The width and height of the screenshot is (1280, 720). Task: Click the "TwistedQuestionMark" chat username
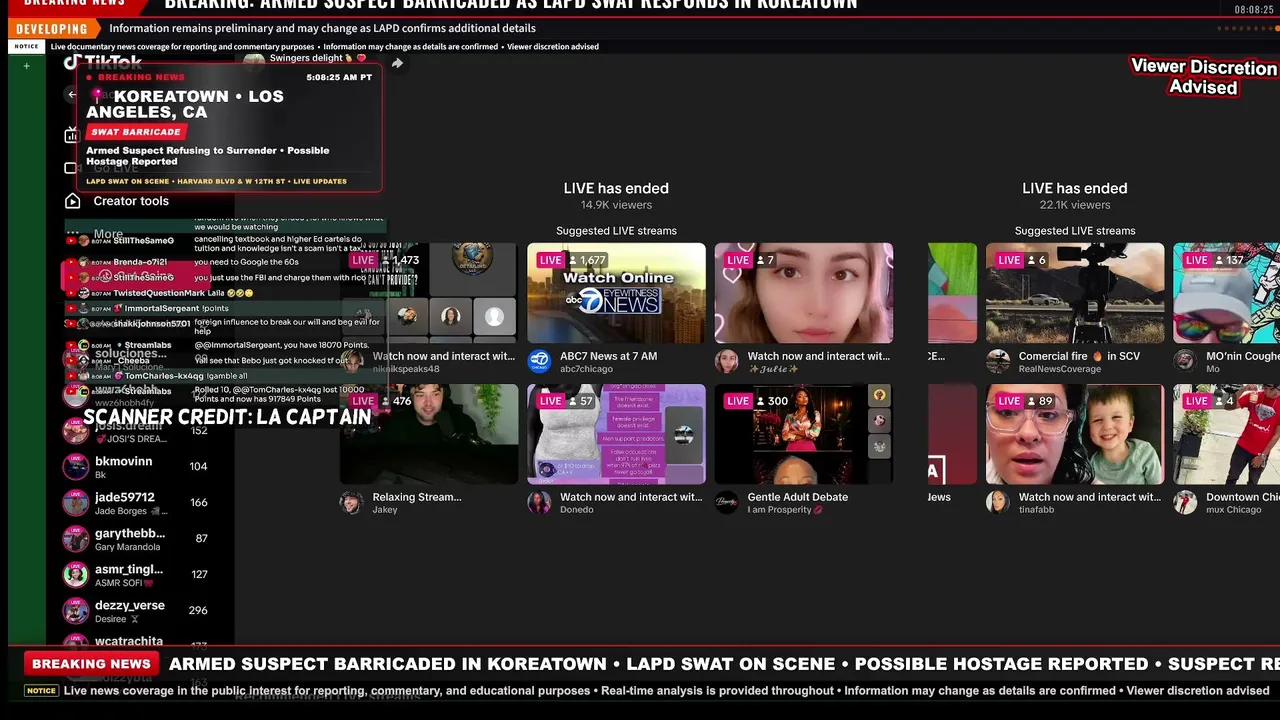(159, 293)
